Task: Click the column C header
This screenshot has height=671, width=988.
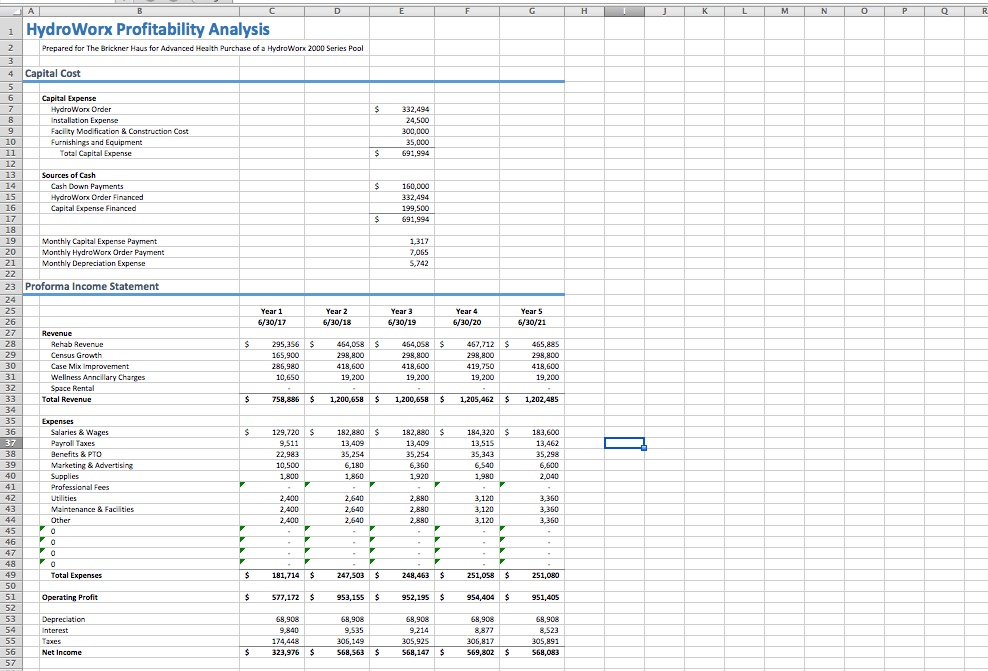Action: [272, 11]
